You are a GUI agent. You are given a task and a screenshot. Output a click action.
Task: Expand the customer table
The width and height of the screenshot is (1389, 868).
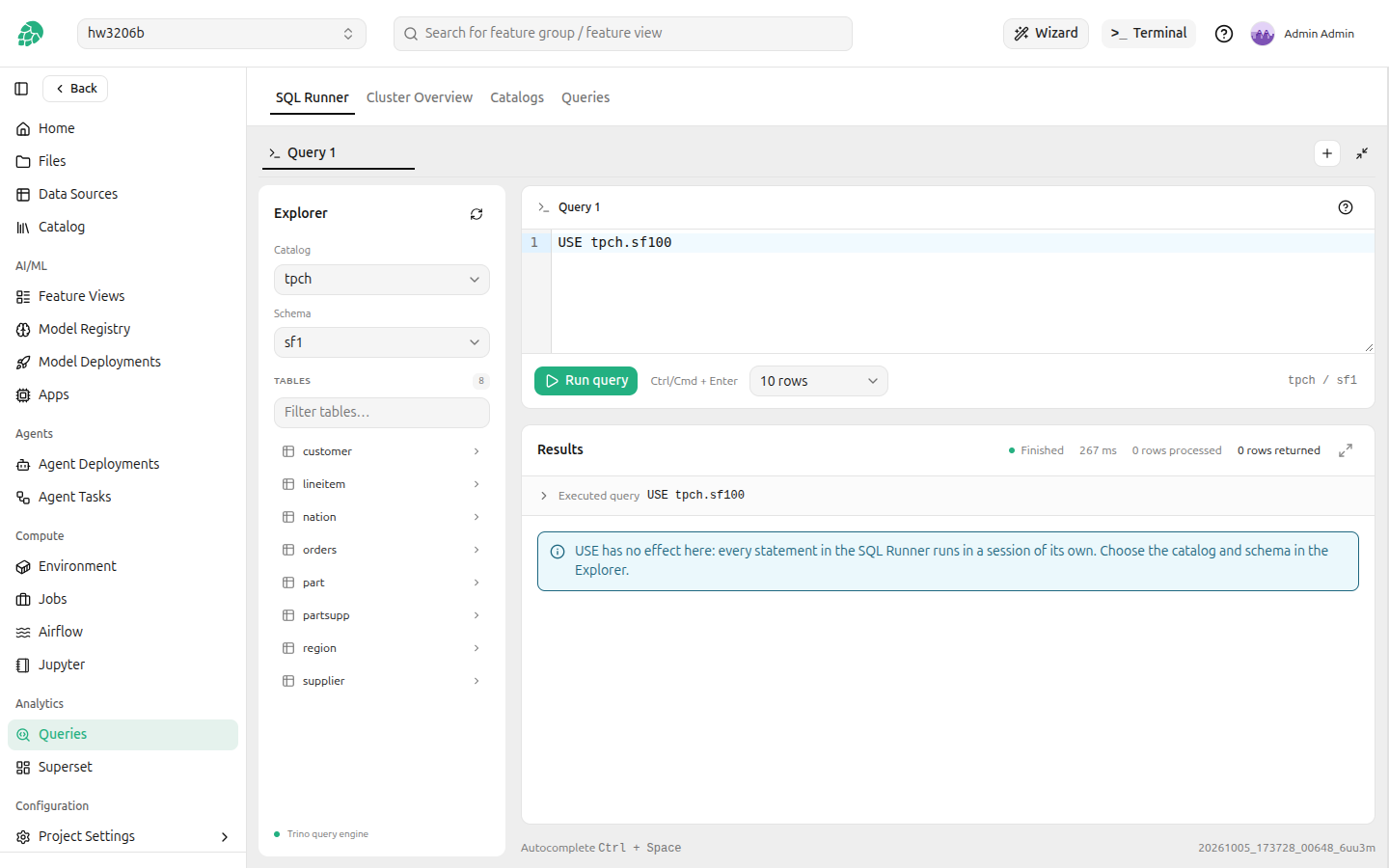click(382, 451)
